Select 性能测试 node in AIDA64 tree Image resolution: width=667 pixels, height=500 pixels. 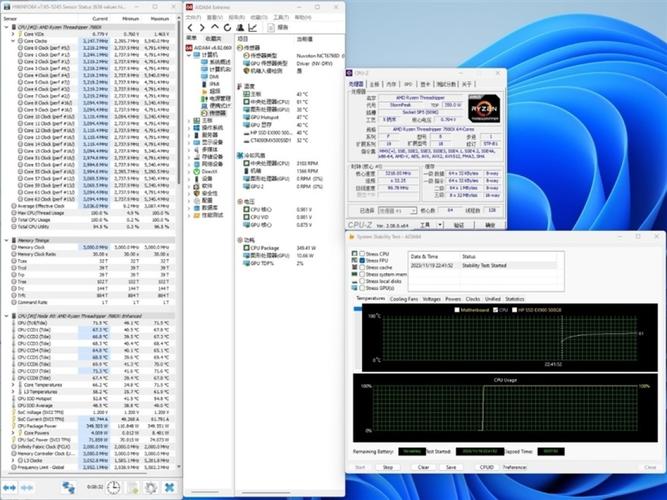(x=208, y=215)
